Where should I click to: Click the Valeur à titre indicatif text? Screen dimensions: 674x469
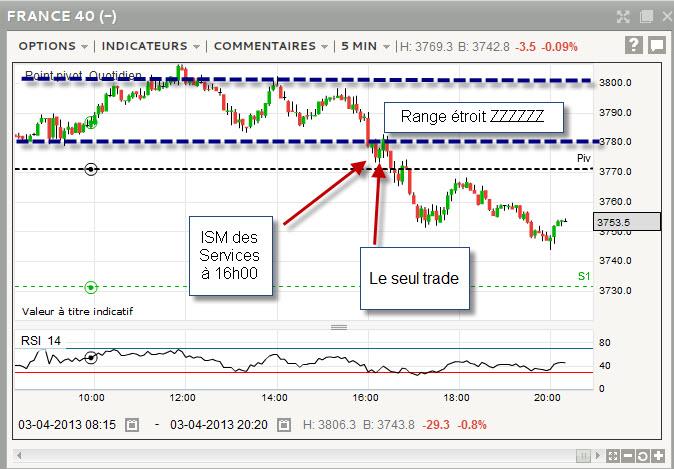[78, 311]
